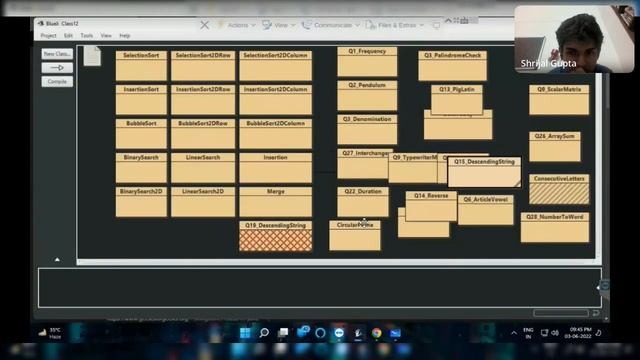640x360 pixels.
Task: Open the clock showing 09:45 PM
Action: tap(578, 333)
